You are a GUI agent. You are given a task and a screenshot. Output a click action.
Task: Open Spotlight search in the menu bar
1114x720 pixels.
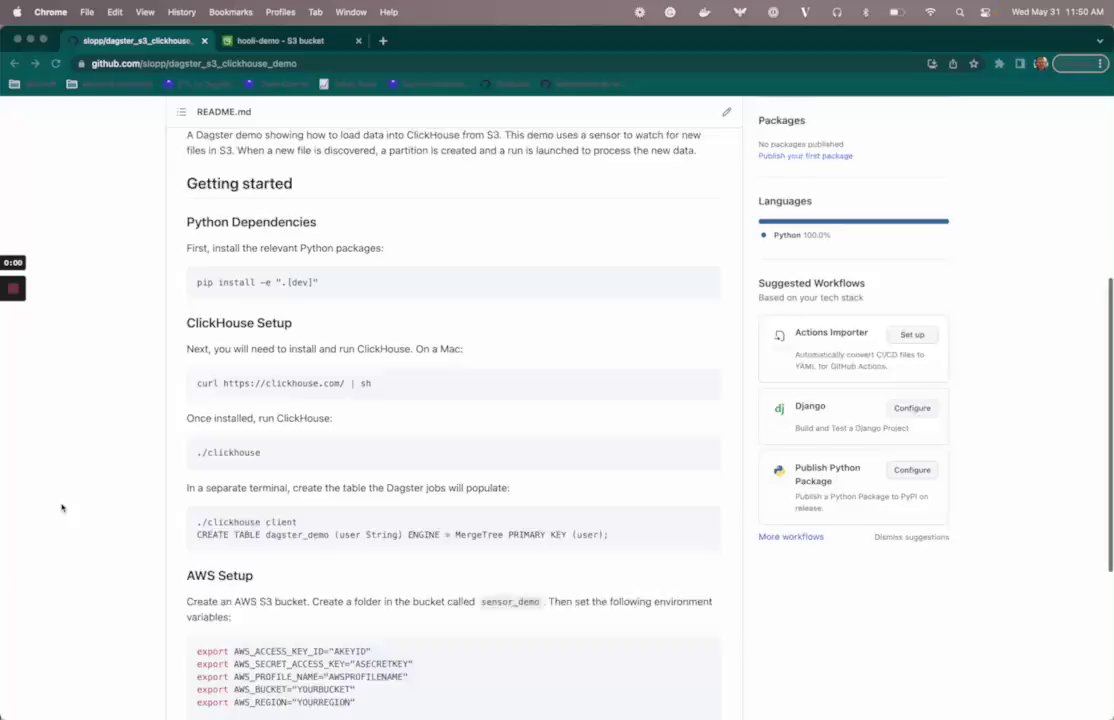point(960,12)
